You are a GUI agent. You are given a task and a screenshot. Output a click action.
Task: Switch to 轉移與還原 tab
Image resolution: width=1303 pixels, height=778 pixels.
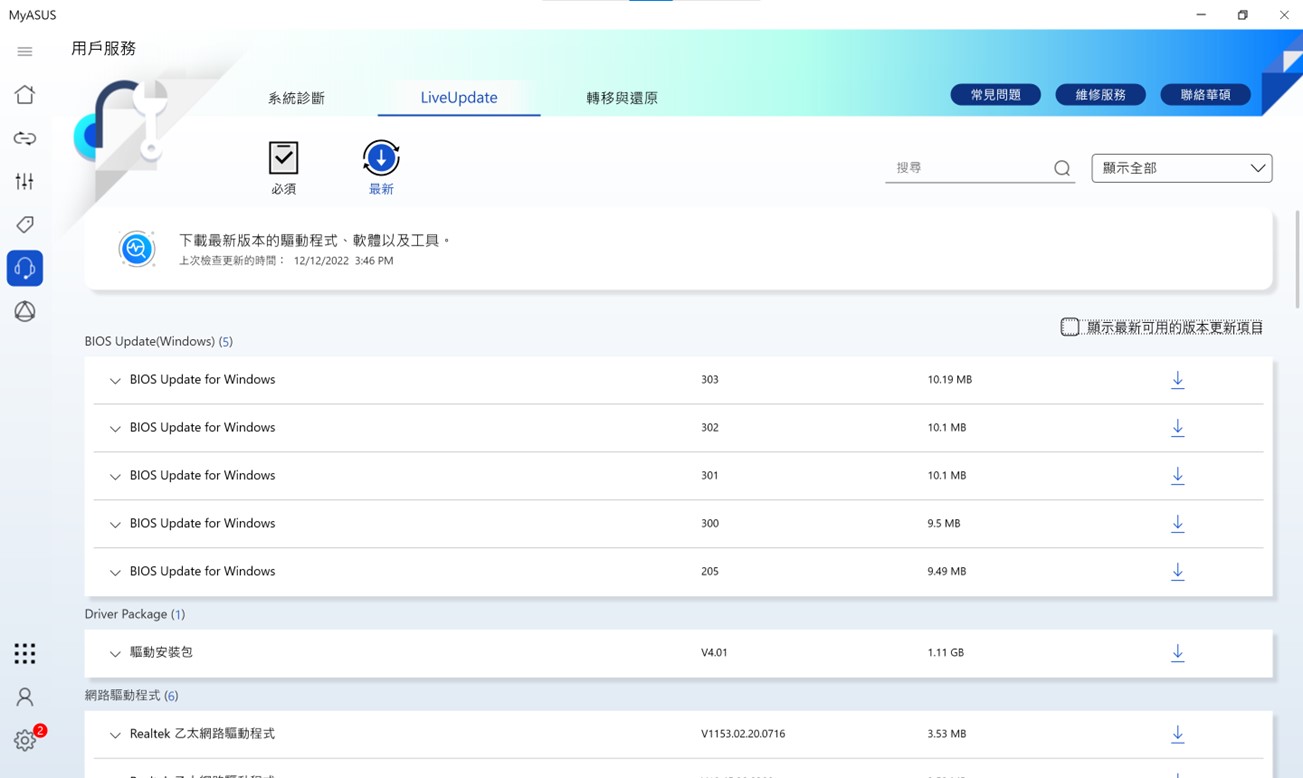[622, 98]
